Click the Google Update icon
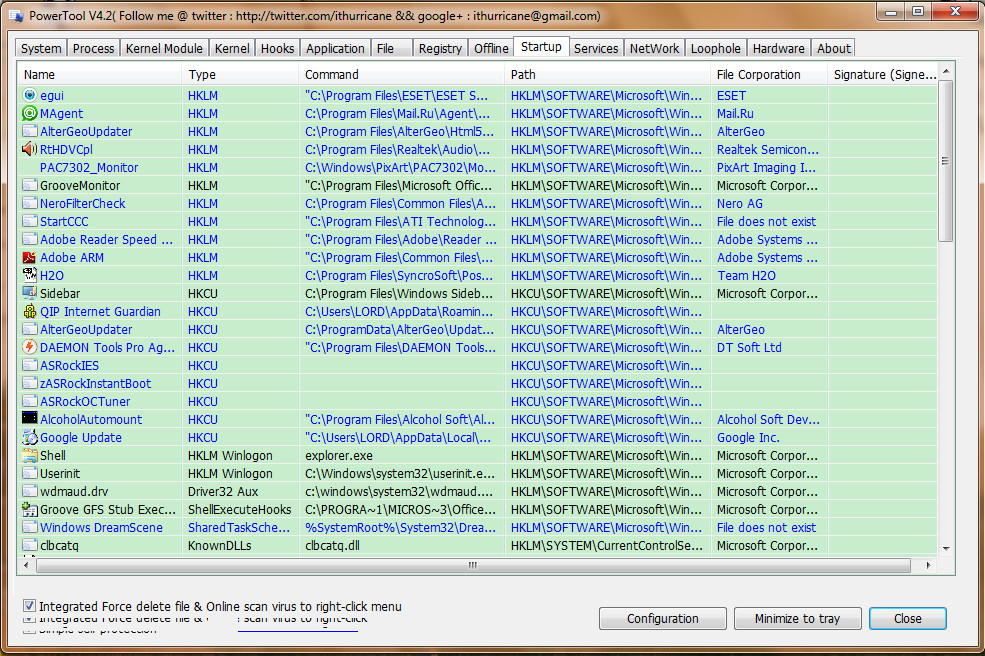This screenshot has width=985, height=656. [30, 437]
